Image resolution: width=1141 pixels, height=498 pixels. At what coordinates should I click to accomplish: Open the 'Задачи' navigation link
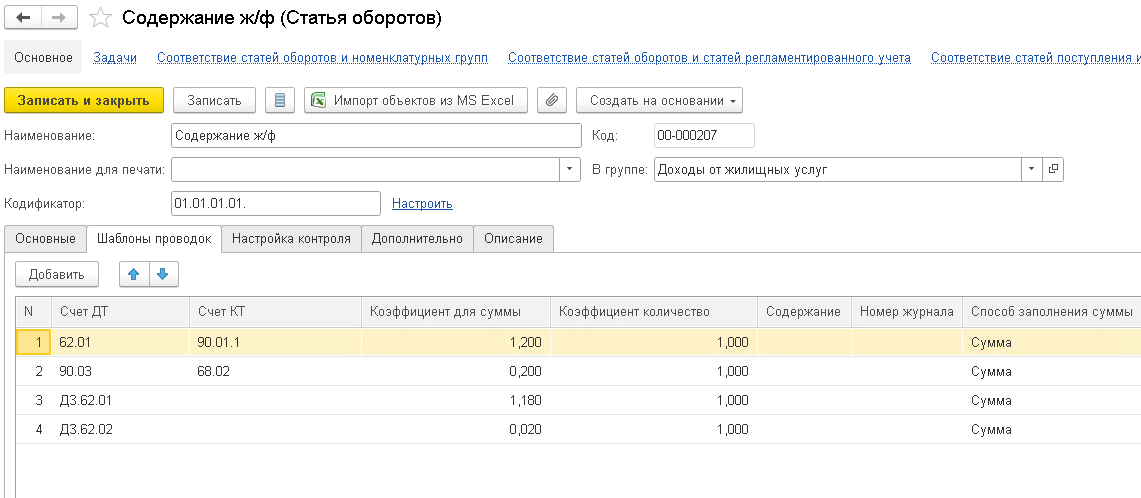[115, 58]
